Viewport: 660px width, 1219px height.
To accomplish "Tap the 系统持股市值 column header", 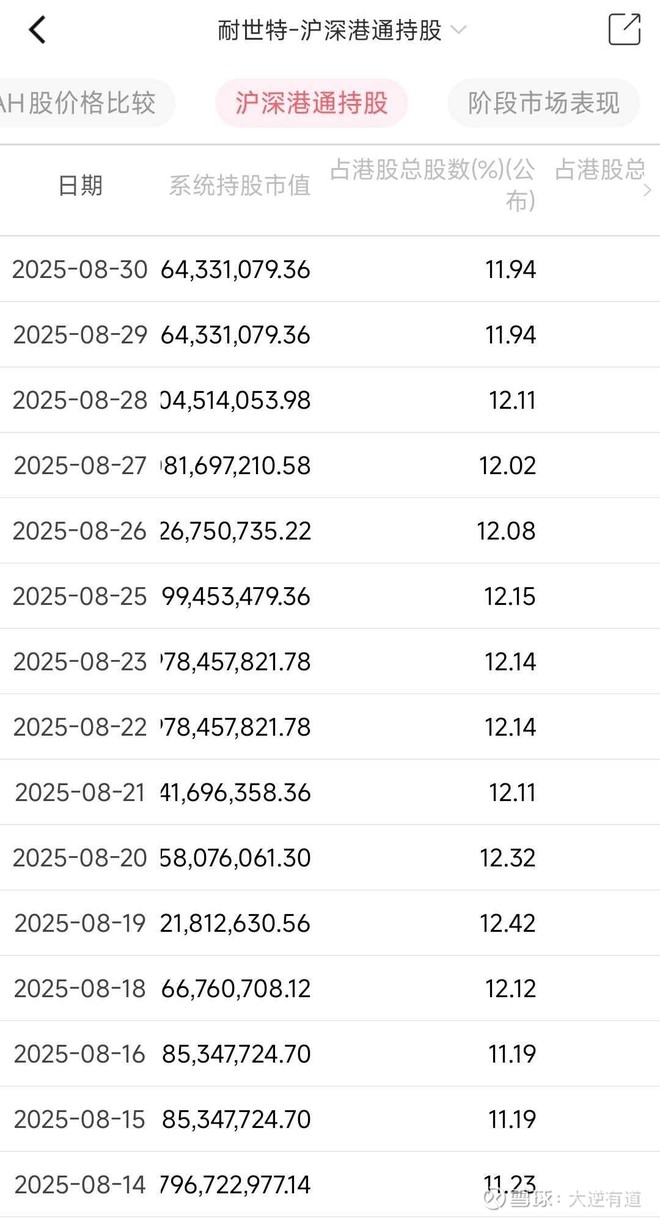I will 239,186.
